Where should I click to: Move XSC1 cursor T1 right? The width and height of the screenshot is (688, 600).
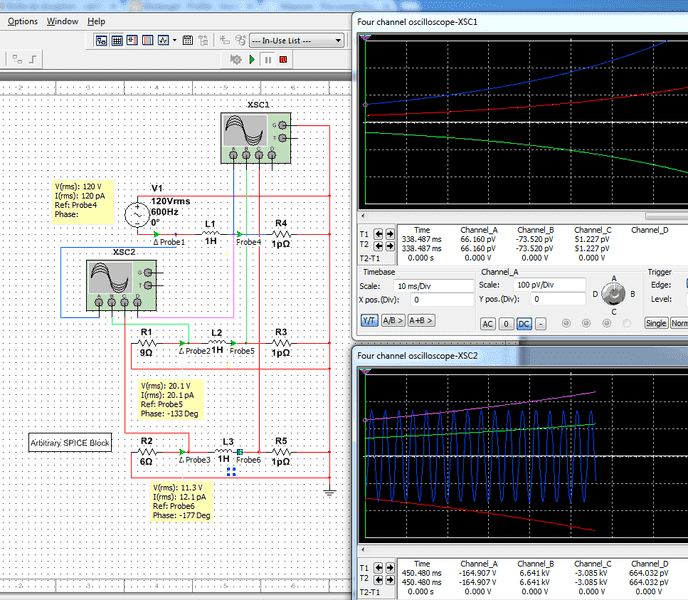pyautogui.click(x=389, y=234)
